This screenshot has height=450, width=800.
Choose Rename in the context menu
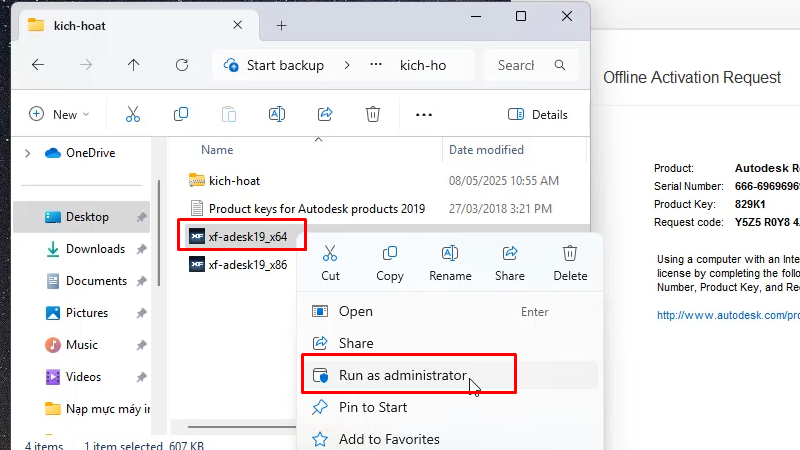(450, 263)
